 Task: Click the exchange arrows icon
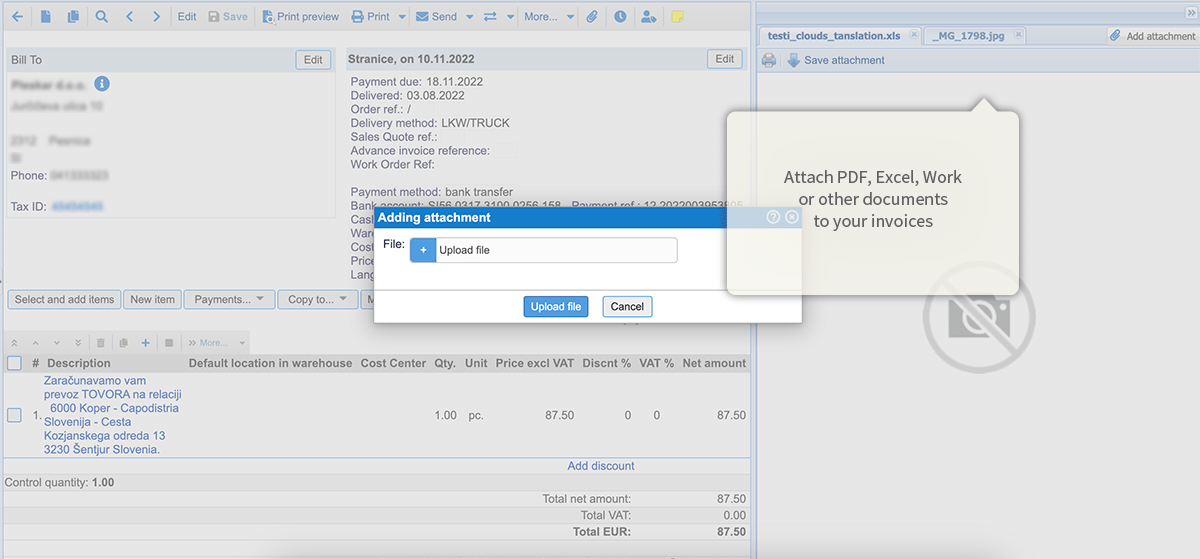click(x=490, y=17)
